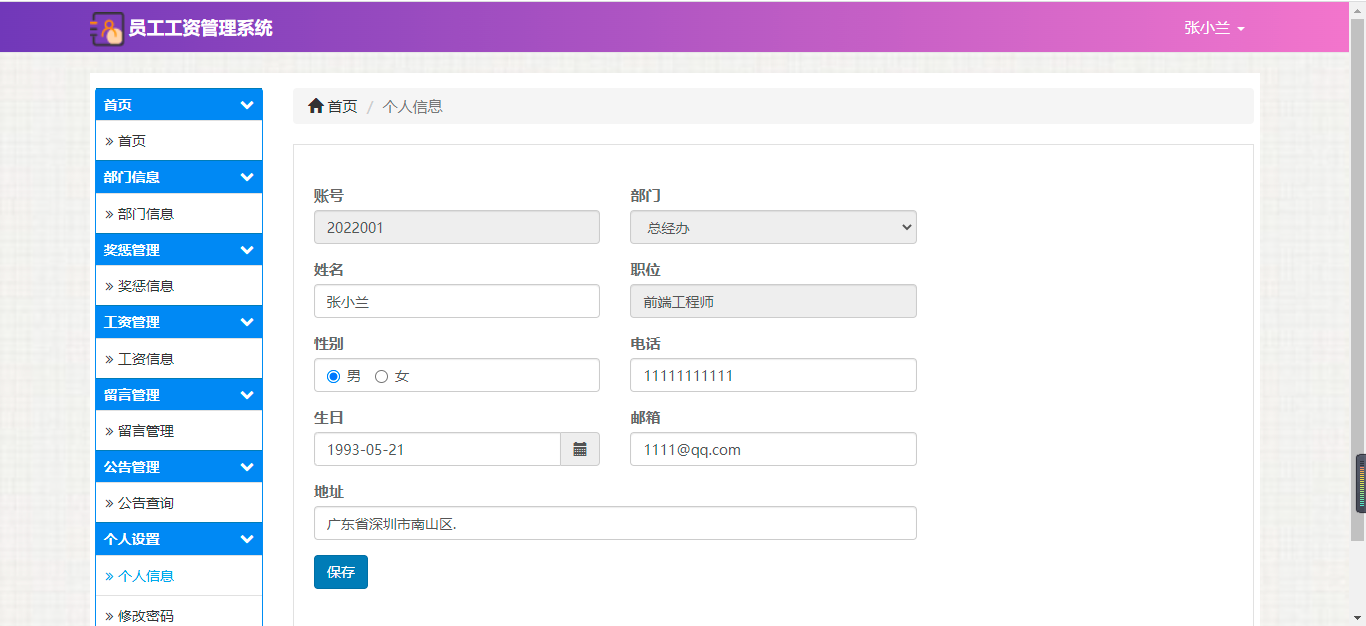Open the 个人信息 sidebar menu item

coord(179,576)
